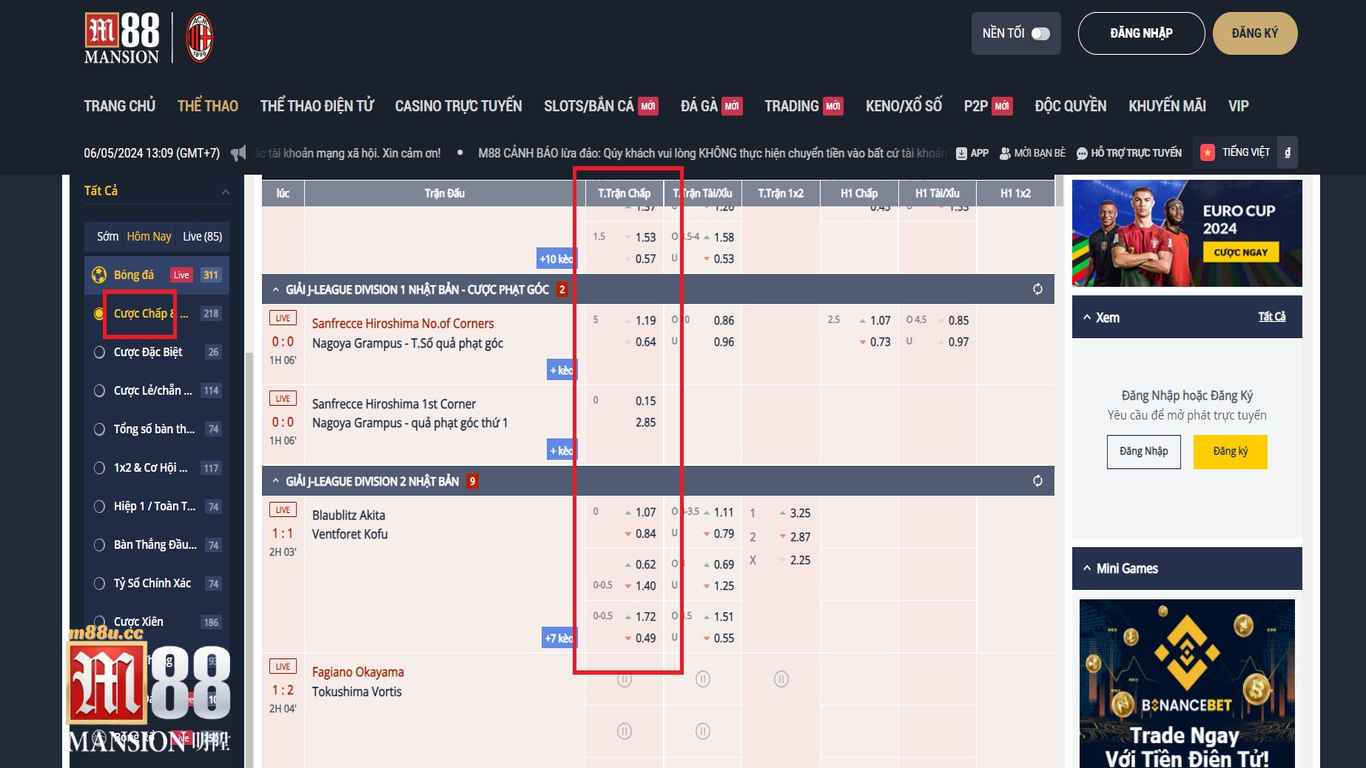Click the M88 Mansion logo in header
Screen dimensions: 1366x768
click(x=121, y=38)
